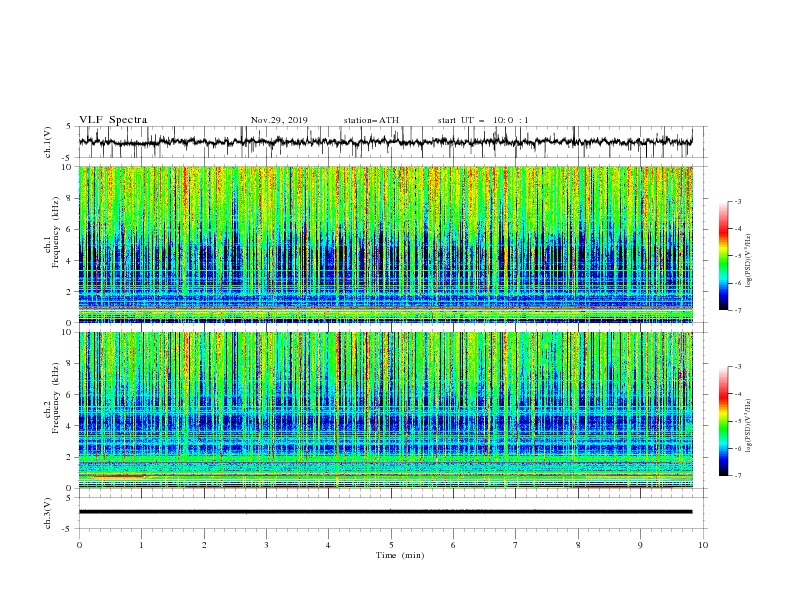
Task: Select the "start UT = 10:0 :1" text
Action: coord(483,120)
